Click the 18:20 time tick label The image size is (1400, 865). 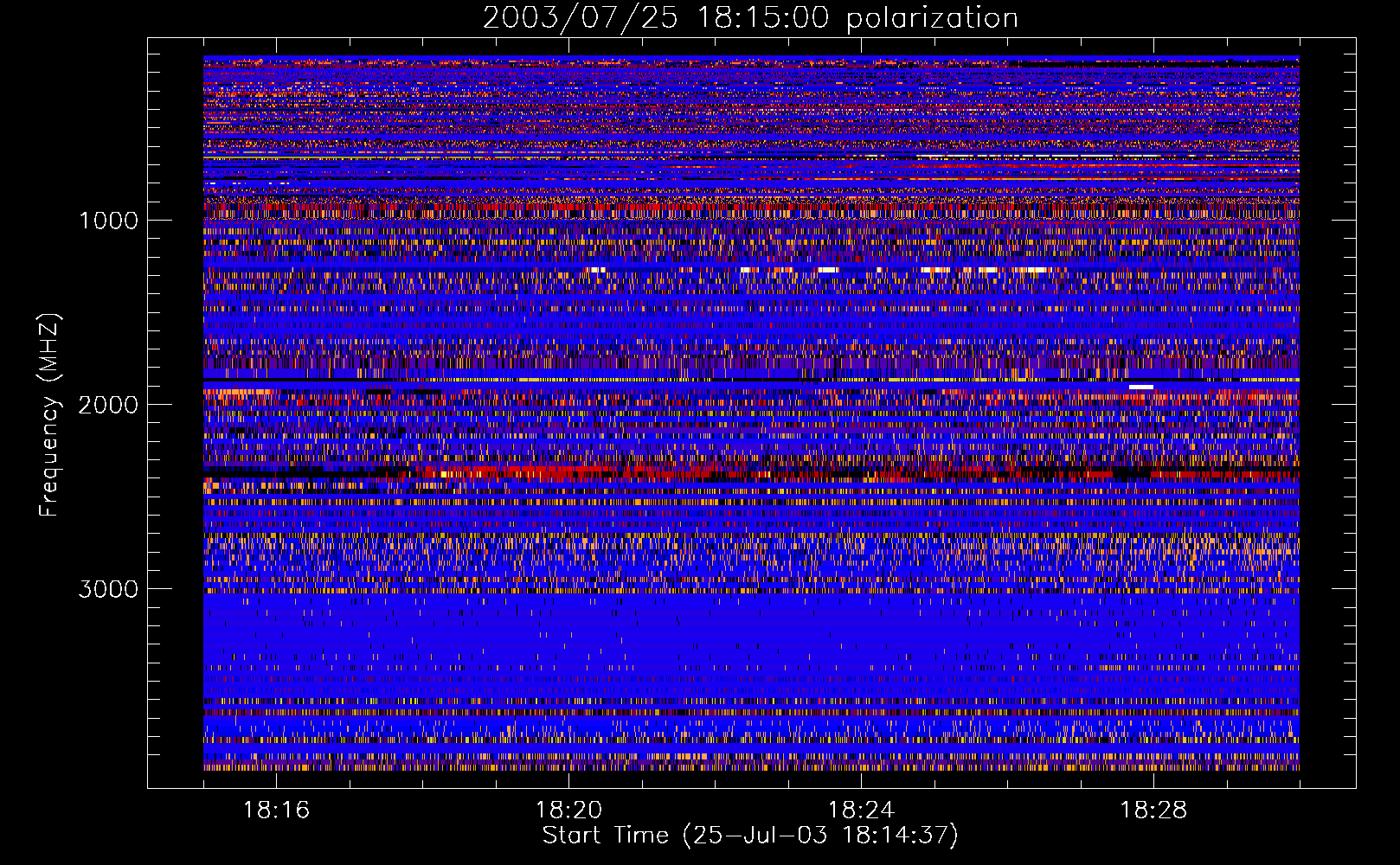568,811
